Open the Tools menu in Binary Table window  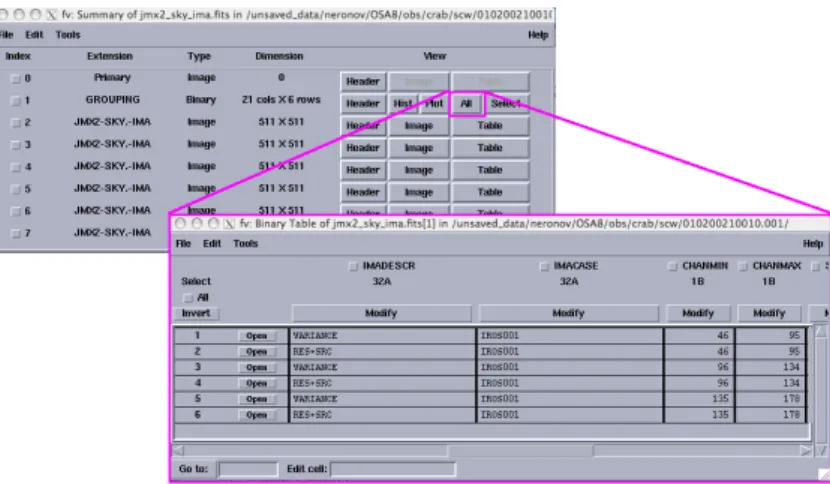[246, 244]
